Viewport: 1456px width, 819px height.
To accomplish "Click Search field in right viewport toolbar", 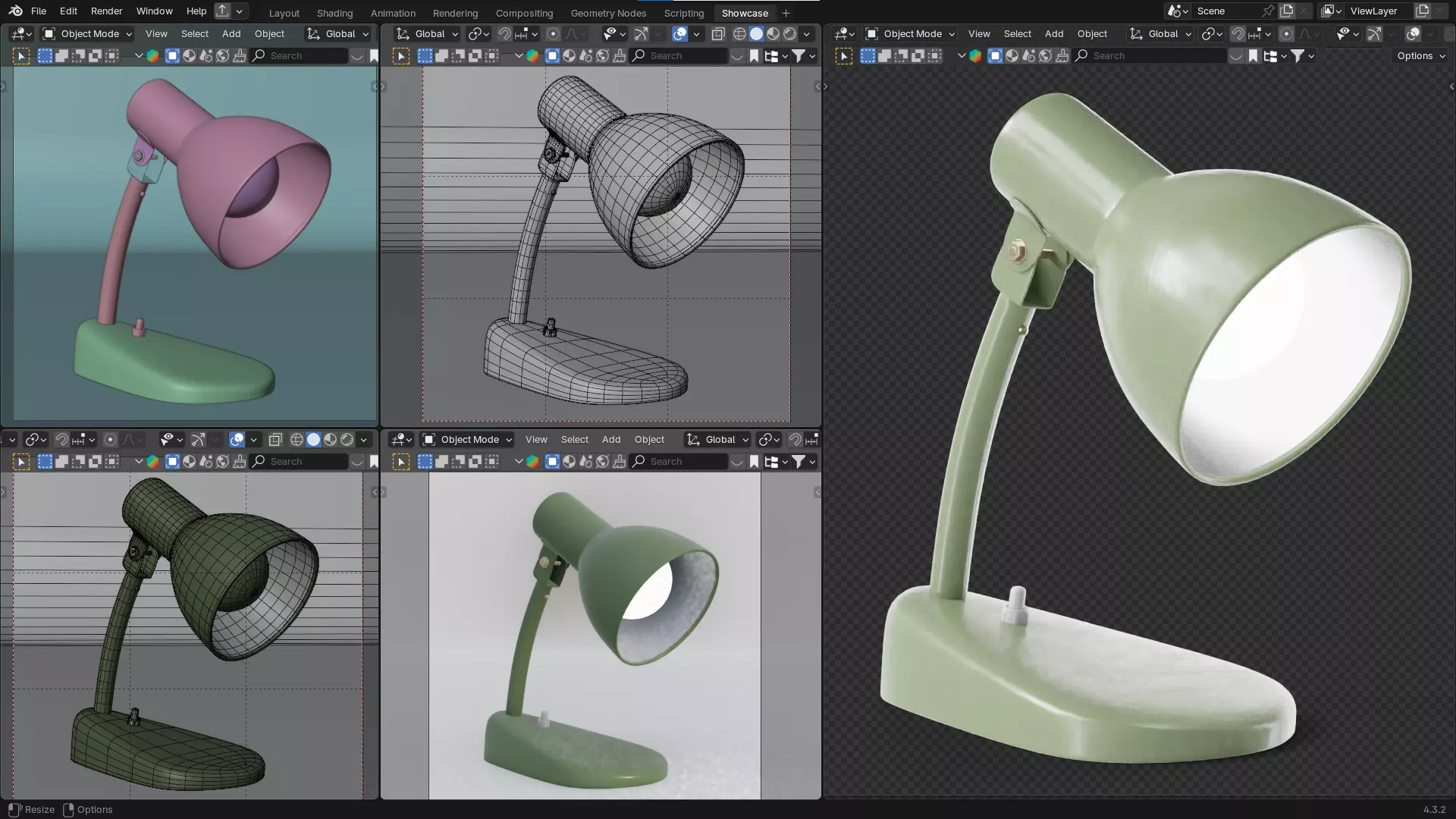I will pyautogui.click(x=1150, y=55).
